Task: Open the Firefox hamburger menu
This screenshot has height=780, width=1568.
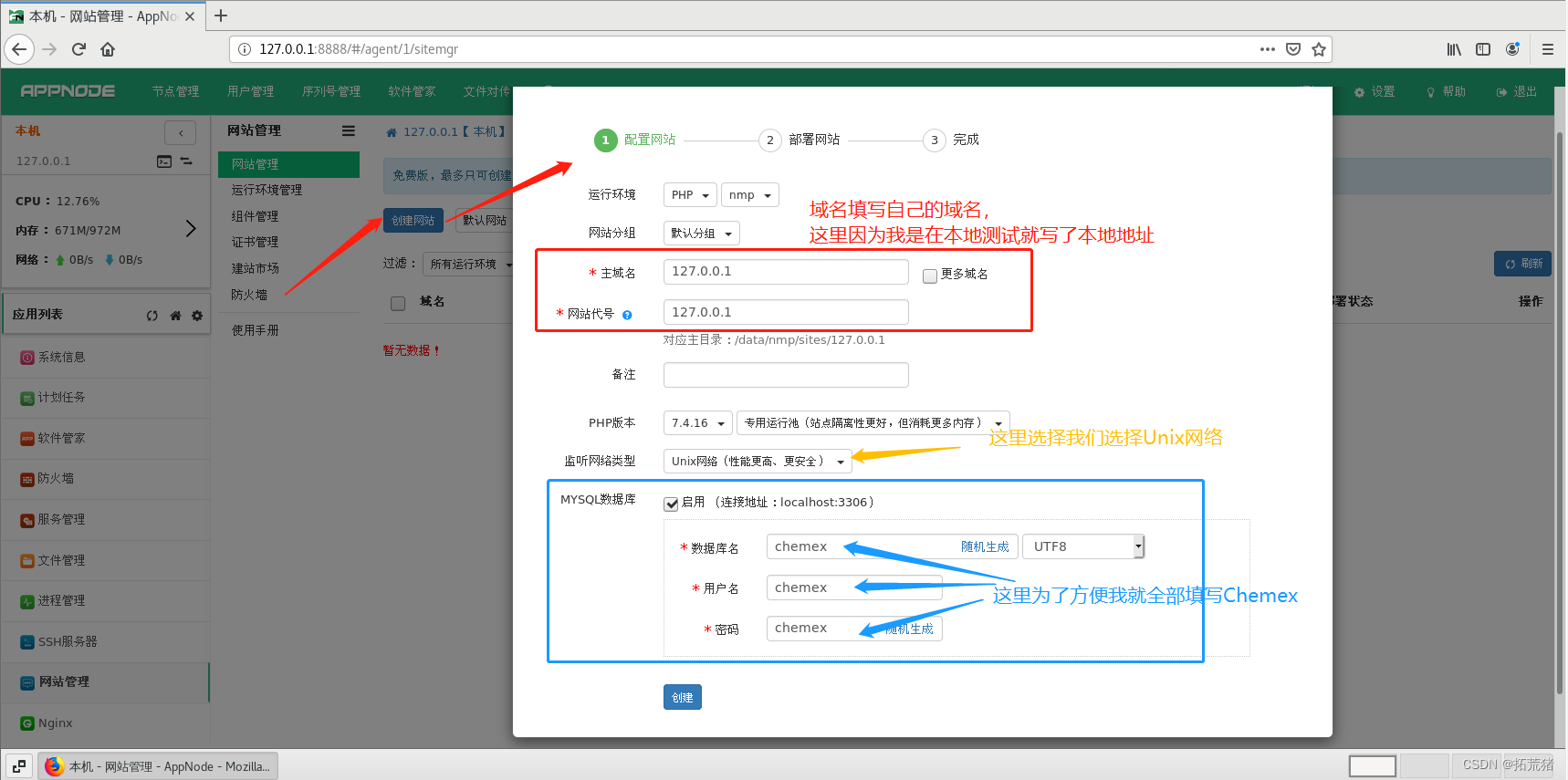Action: tap(1548, 49)
